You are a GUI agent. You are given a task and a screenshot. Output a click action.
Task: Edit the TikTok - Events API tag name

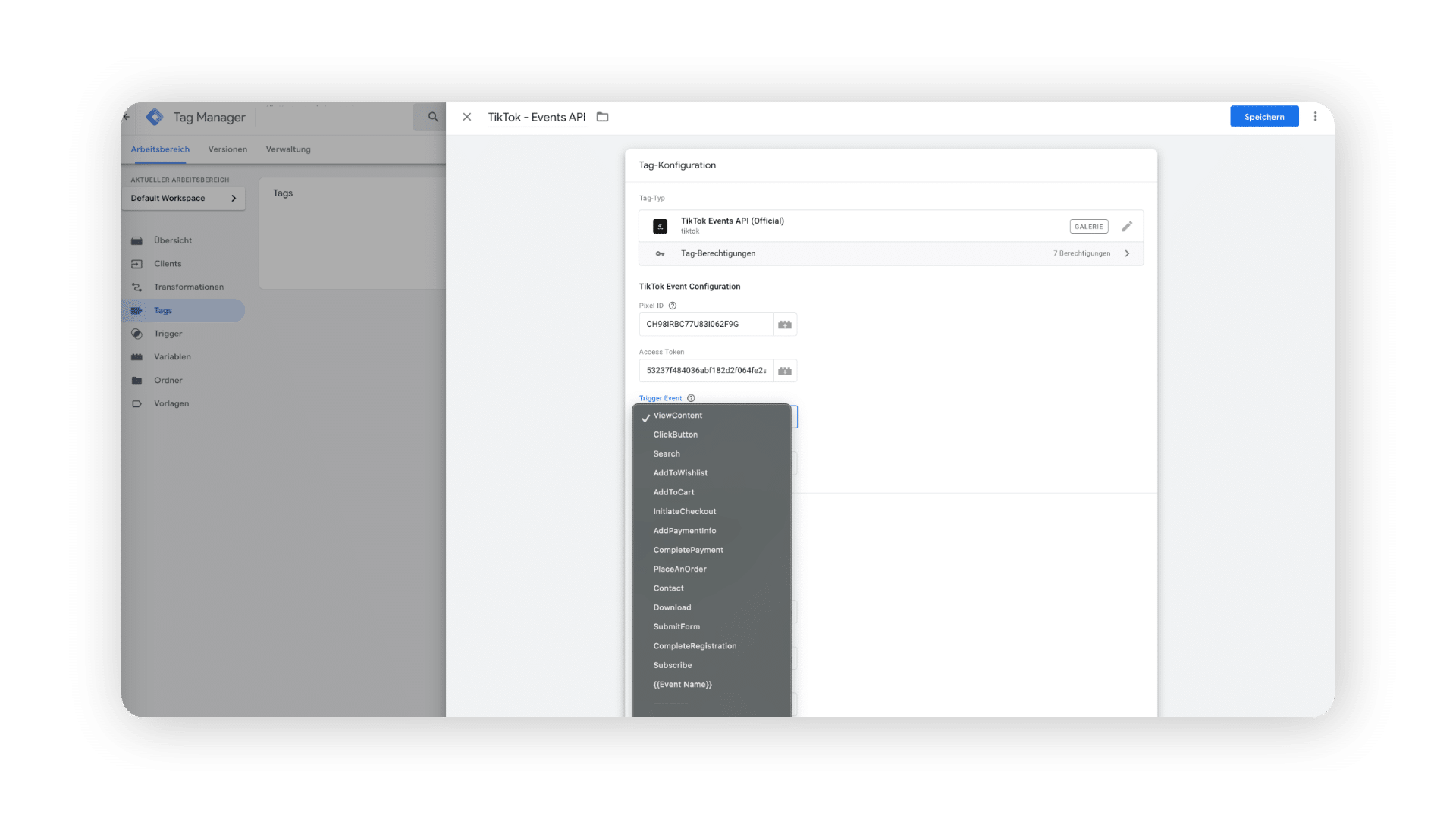point(537,117)
